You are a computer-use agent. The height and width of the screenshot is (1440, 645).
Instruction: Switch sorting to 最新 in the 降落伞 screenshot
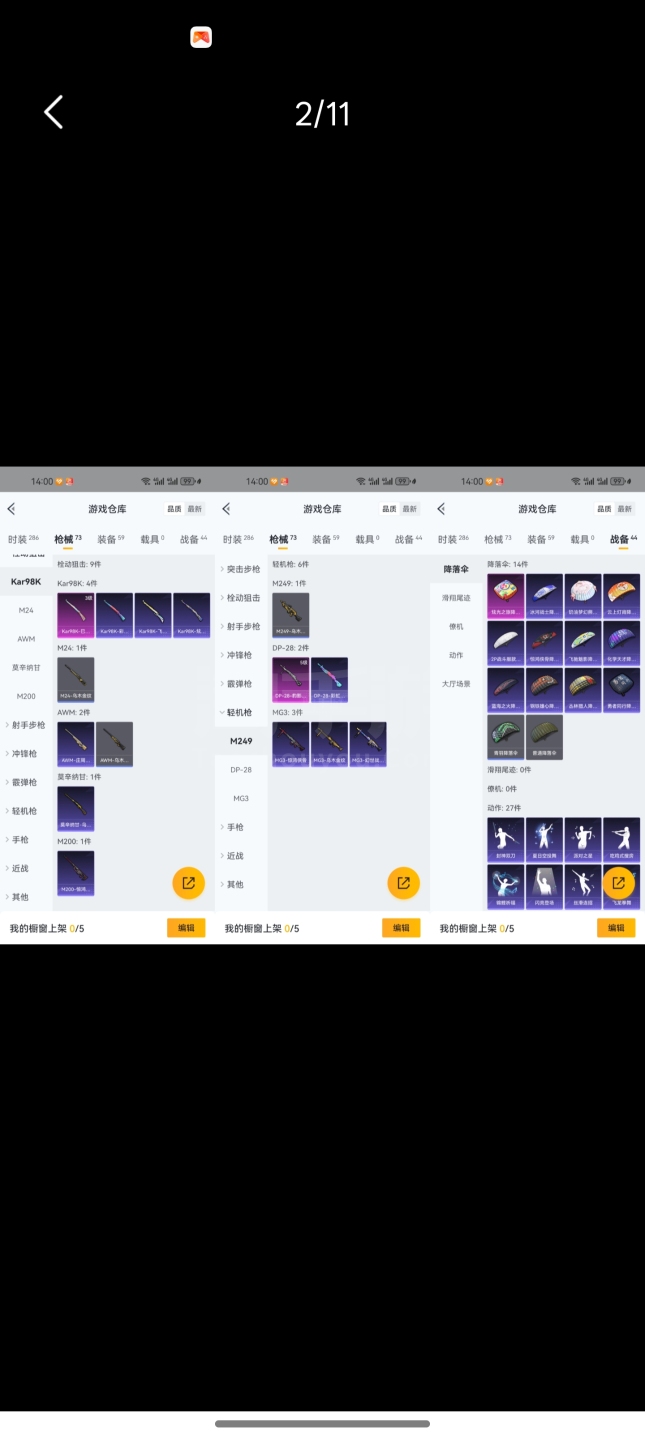(624, 509)
